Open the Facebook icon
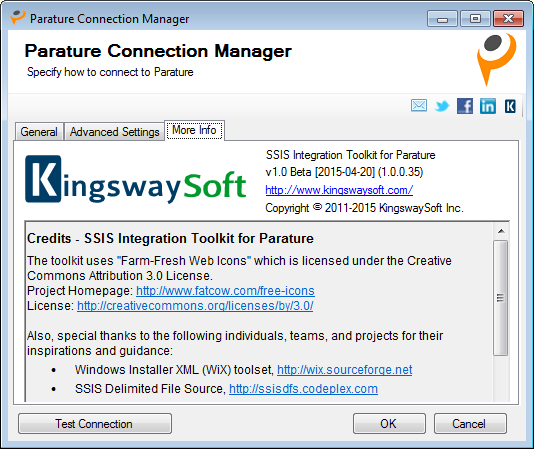 [x=465, y=106]
